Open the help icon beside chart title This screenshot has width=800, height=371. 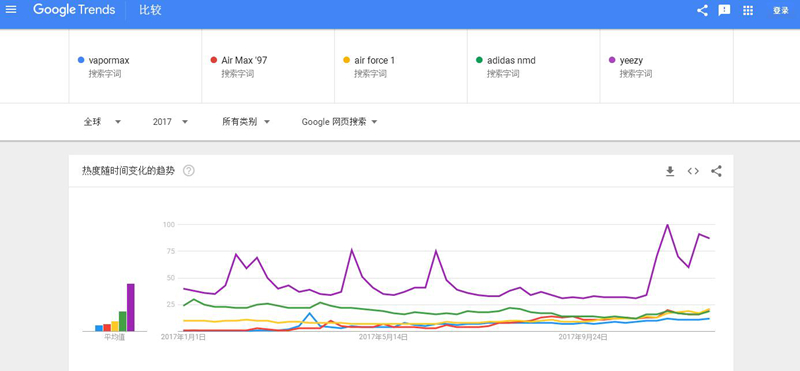tap(189, 171)
